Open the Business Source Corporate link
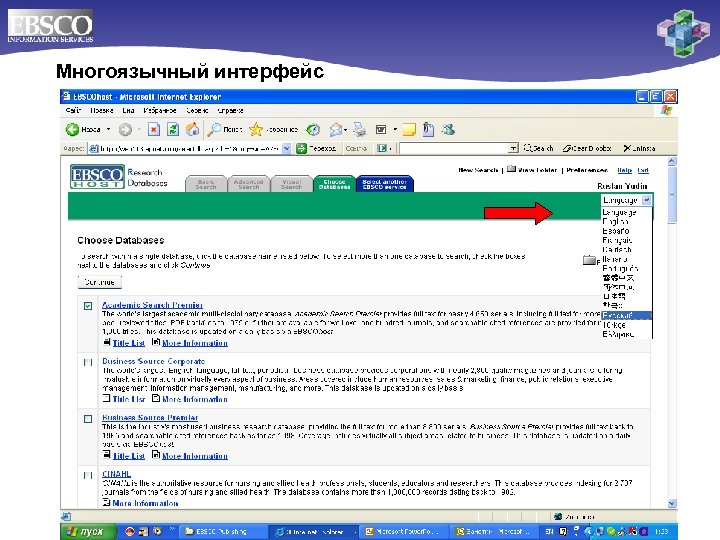This screenshot has width=720, height=540. pyautogui.click(x=153, y=361)
